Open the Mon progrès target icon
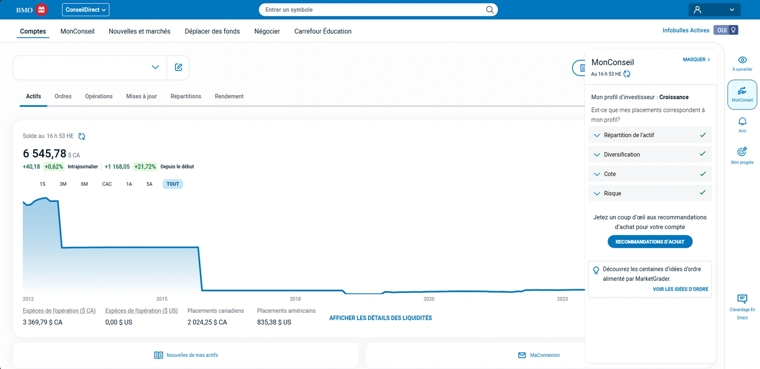The height and width of the screenshot is (369, 760). coord(742,152)
